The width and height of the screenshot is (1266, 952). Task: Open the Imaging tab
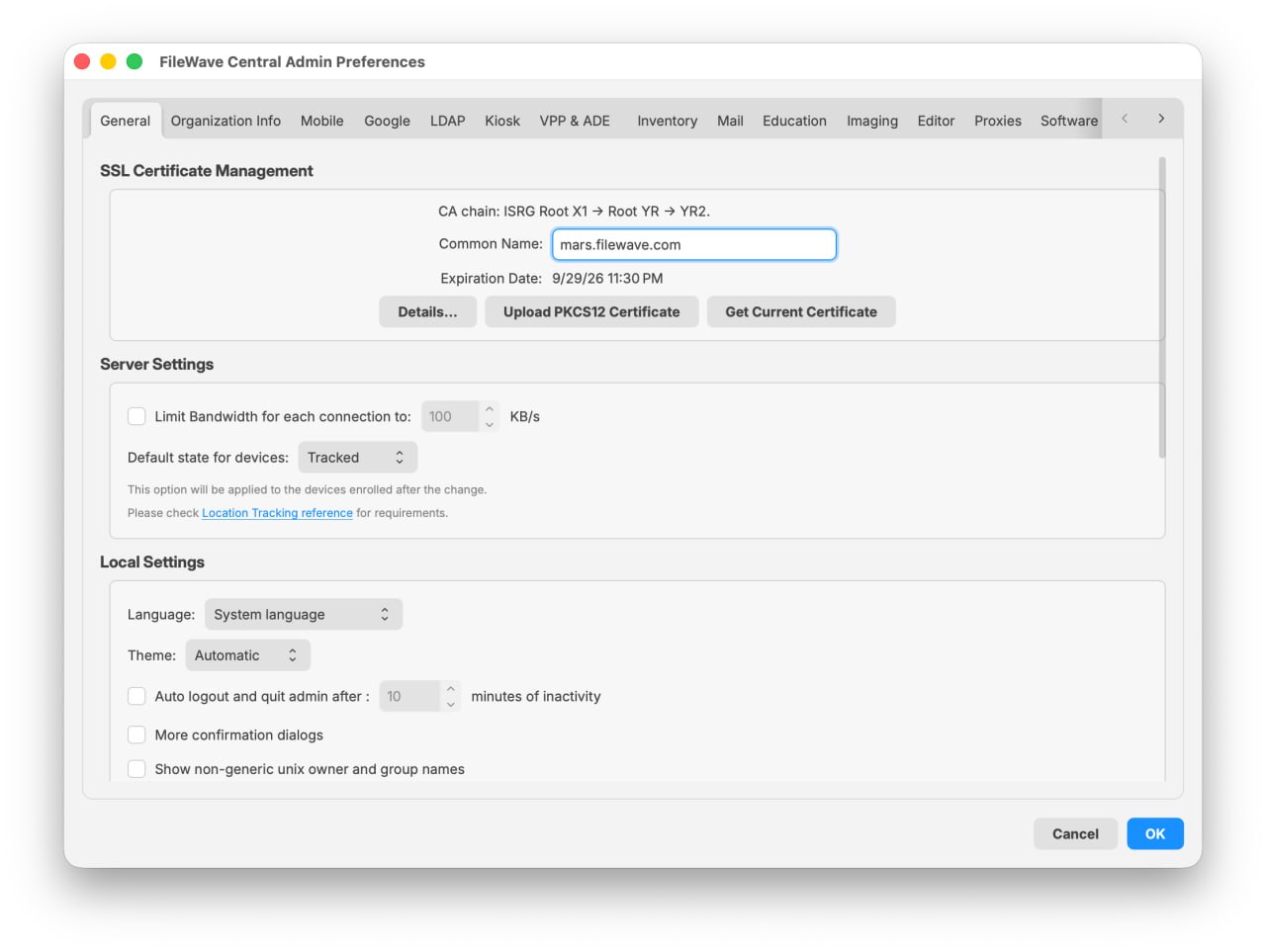click(x=872, y=121)
